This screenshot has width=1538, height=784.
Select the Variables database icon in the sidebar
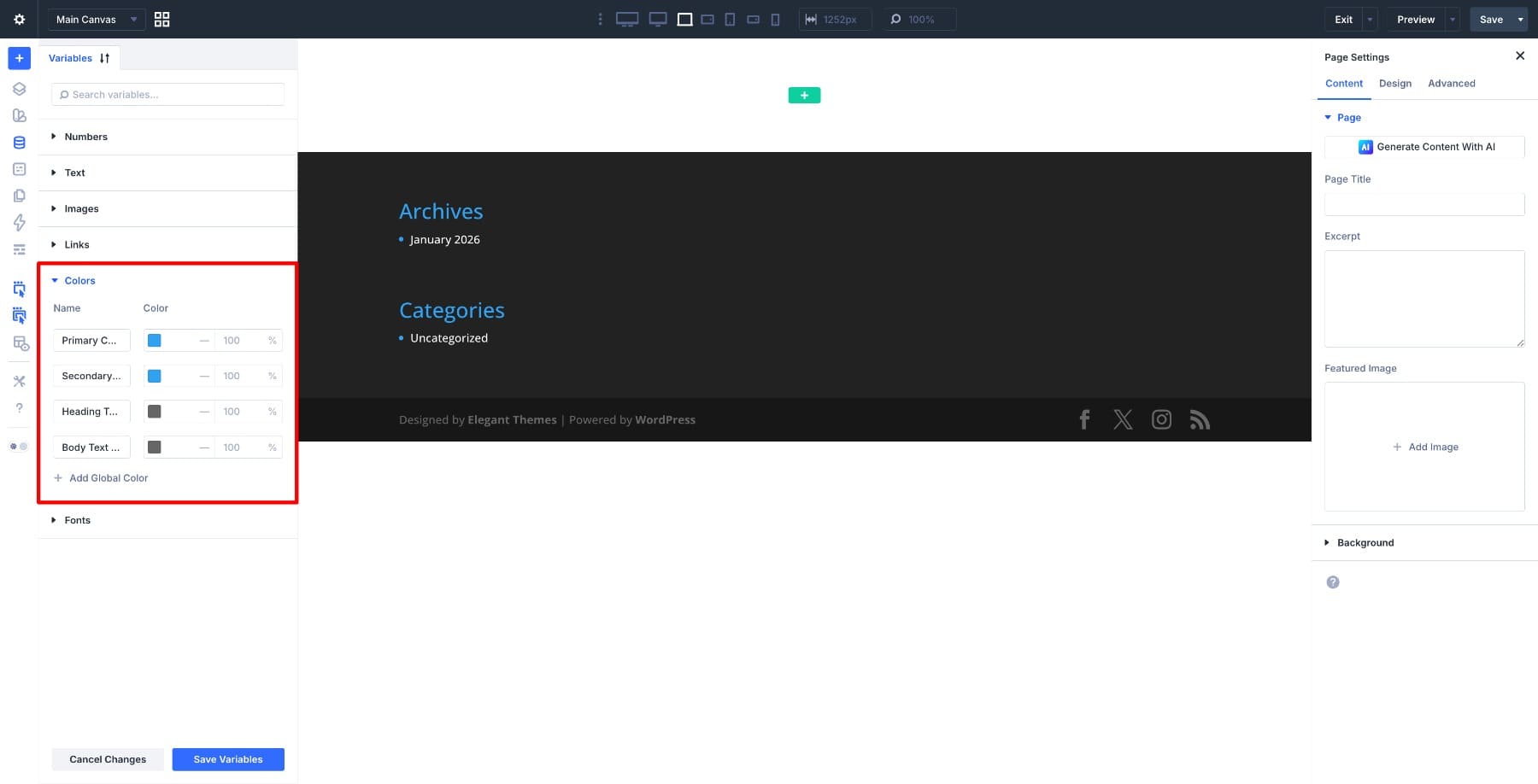tap(19, 142)
